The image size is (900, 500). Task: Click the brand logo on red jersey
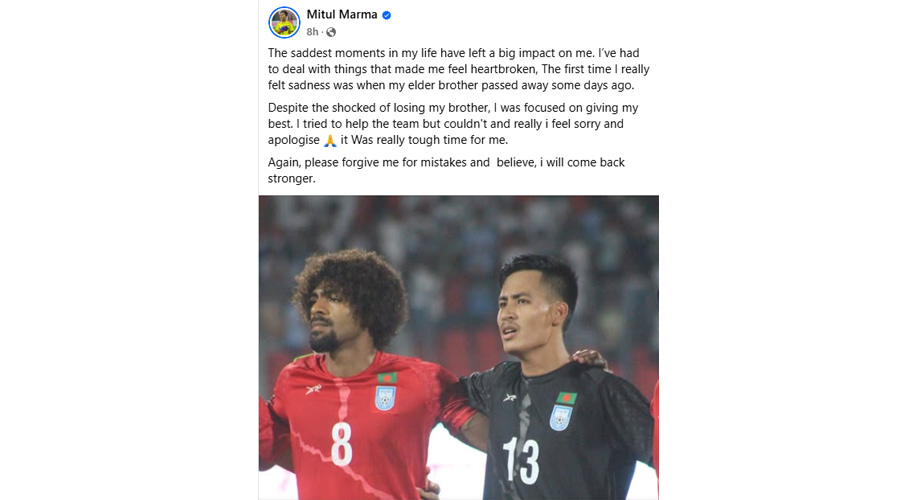pyautogui.click(x=313, y=390)
